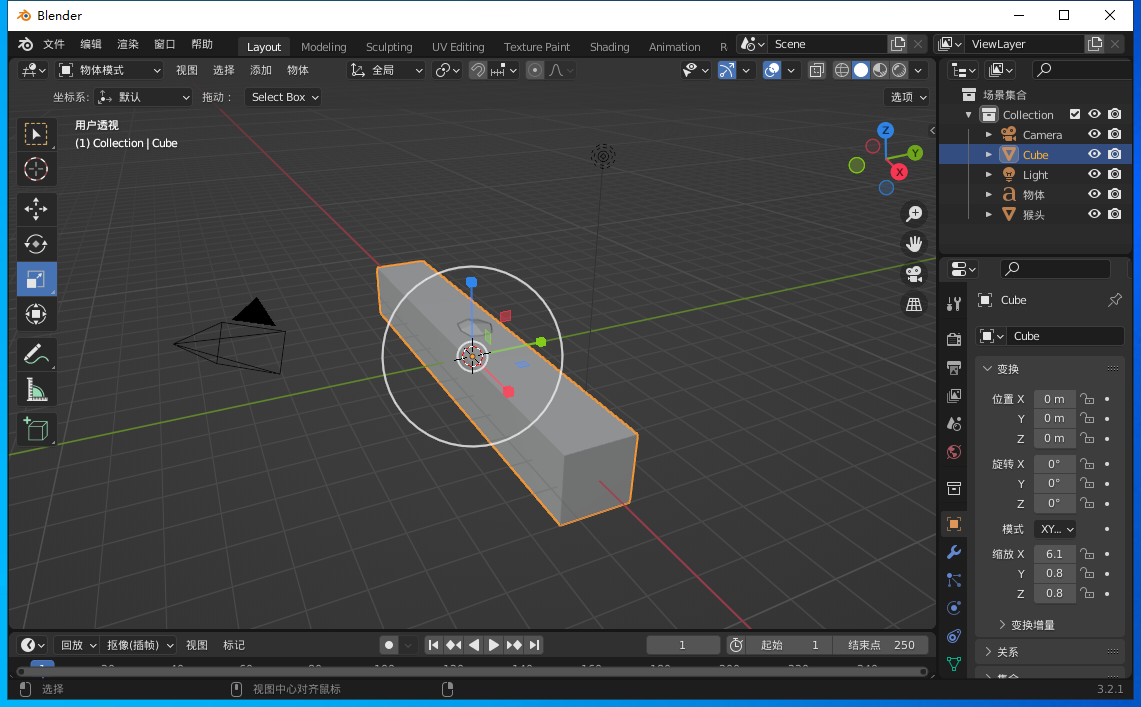Click the 缩放 X value slider showing 6.1
The image size is (1141, 707).
[1054, 553]
